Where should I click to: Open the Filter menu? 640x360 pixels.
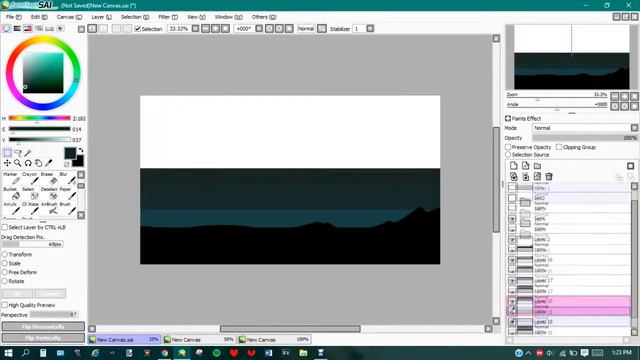pyautogui.click(x=168, y=17)
